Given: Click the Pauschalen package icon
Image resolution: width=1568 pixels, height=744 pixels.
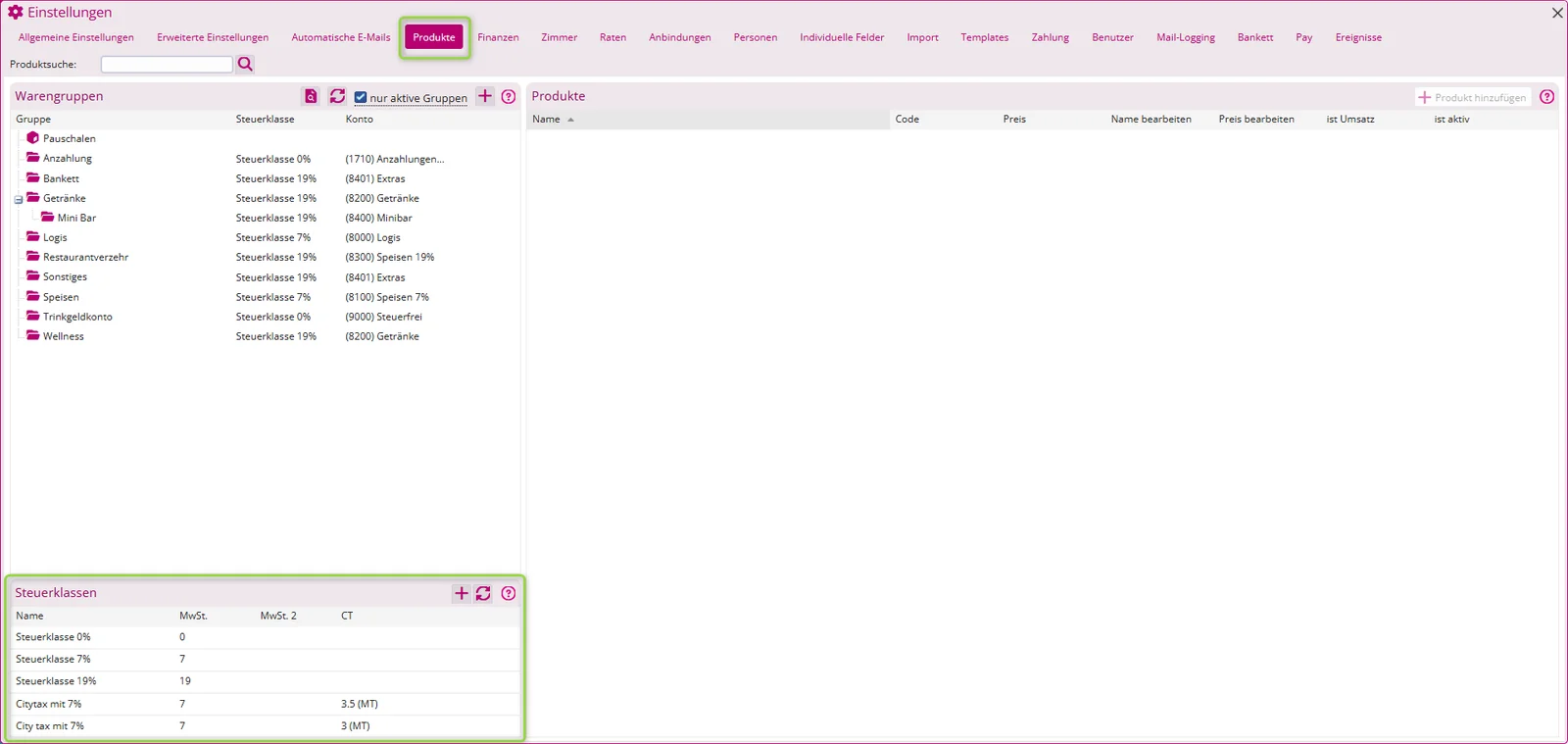Looking at the screenshot, I should pyautogui.click(x=32, y=138).
